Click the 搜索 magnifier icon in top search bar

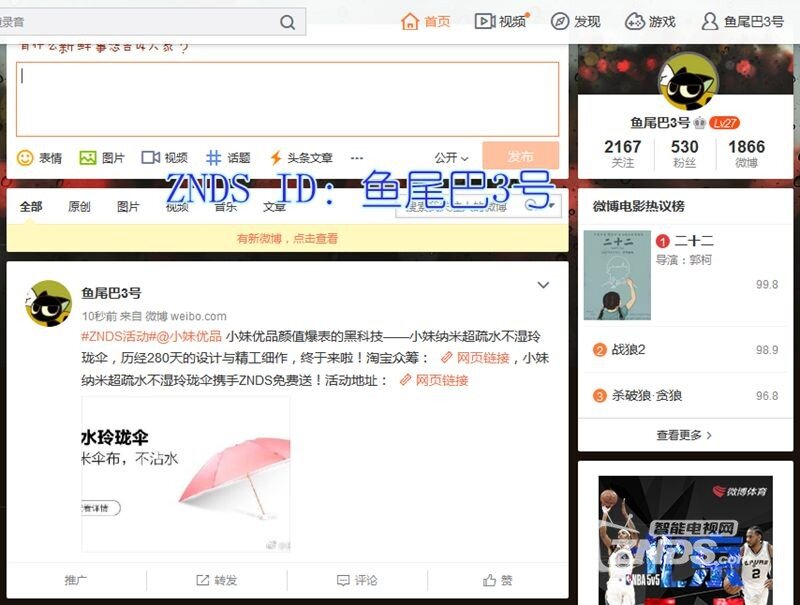pos(285,21)
